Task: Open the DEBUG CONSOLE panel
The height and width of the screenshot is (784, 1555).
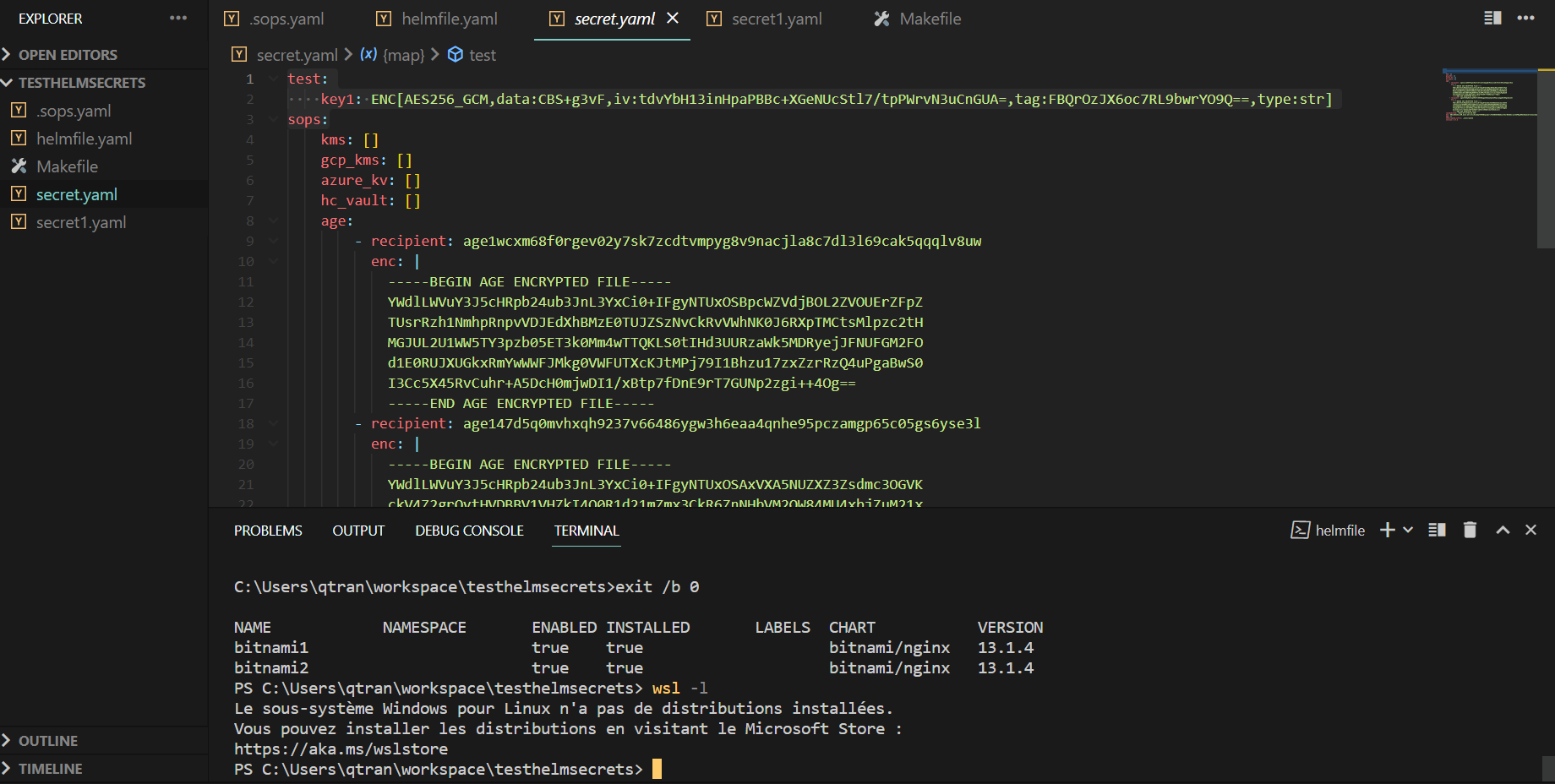Action: (469, 531)
